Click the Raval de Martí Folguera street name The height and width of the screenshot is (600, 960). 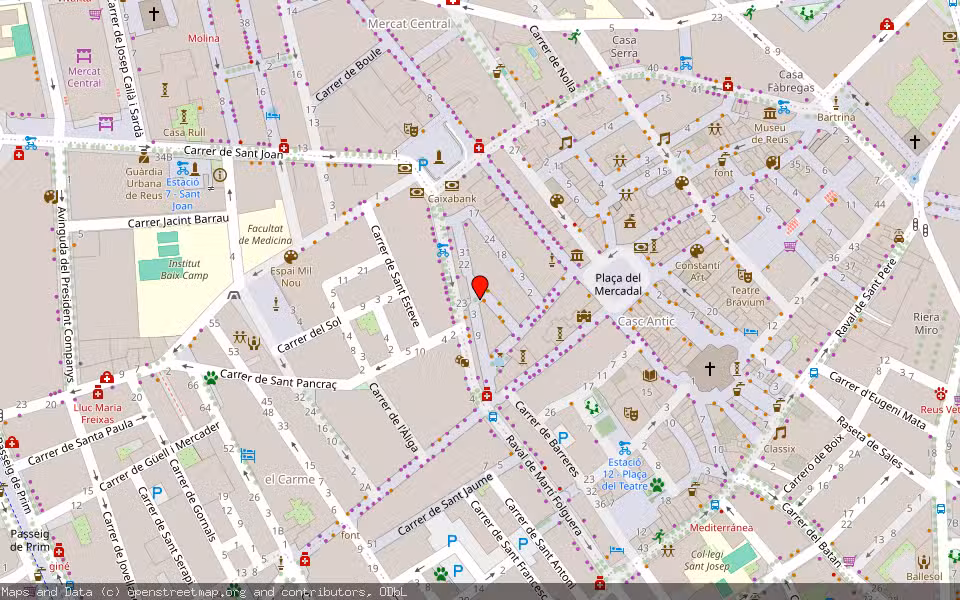pyautogui.click(x=542, y=486)
